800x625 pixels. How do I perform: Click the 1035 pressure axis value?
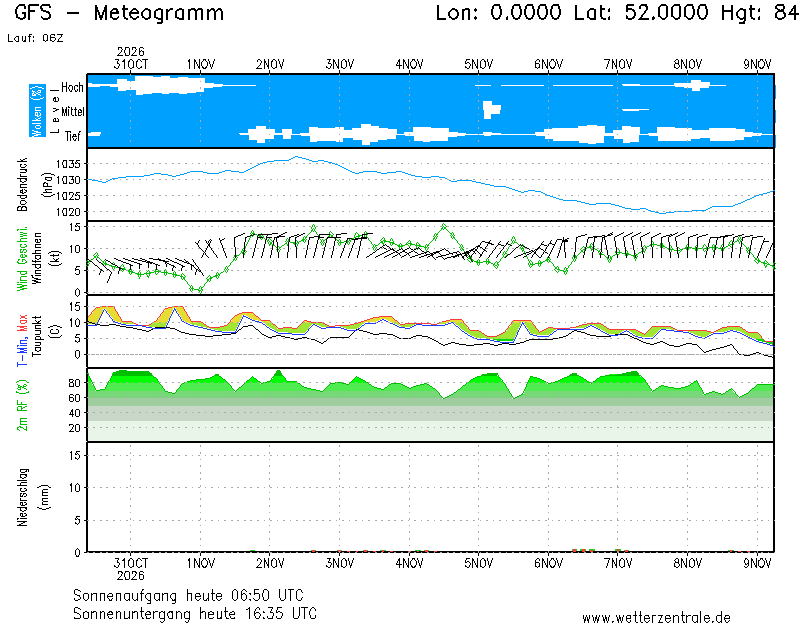coord(68,164)
